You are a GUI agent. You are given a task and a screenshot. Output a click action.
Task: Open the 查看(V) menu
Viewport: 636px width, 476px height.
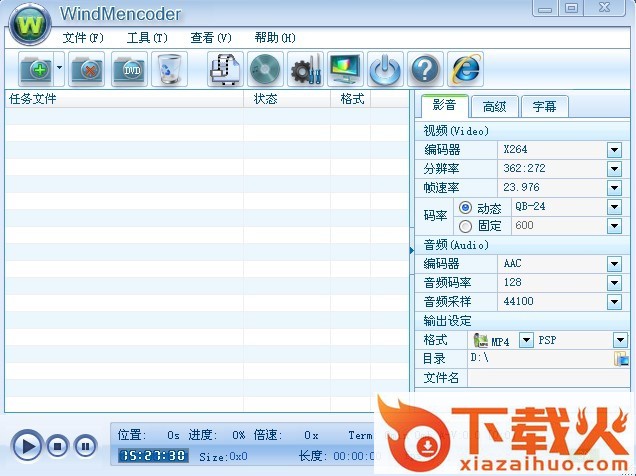point(211,38)
